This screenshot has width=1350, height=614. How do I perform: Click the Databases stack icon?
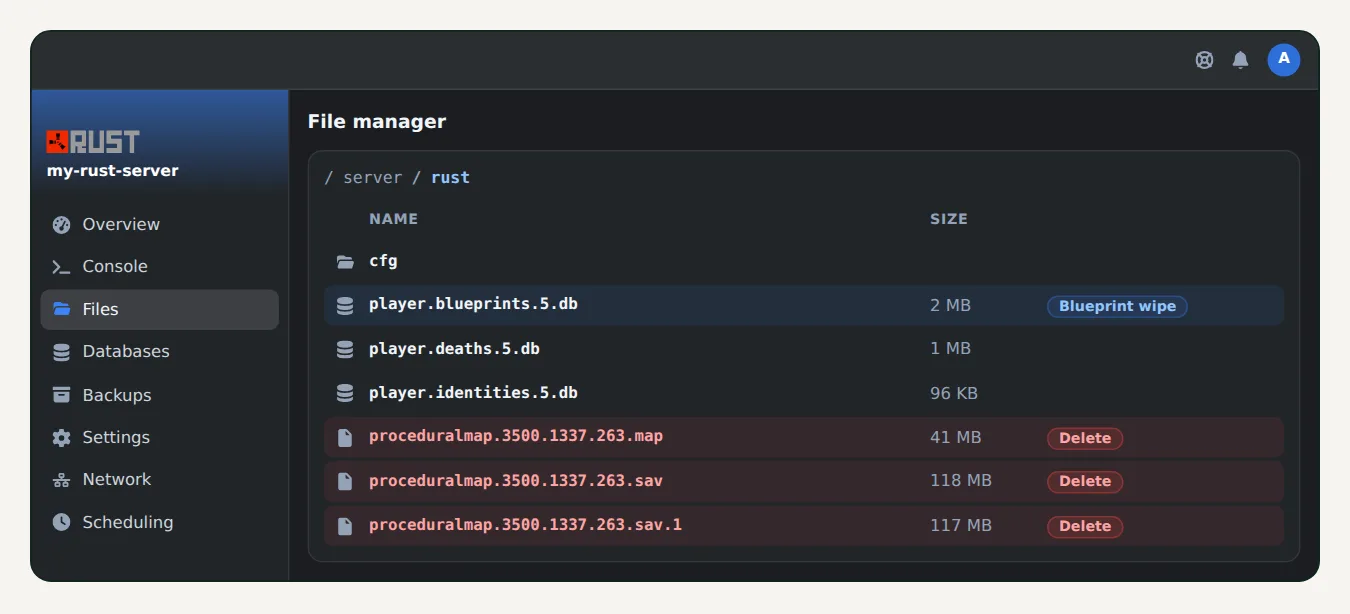tap(62, 352)
